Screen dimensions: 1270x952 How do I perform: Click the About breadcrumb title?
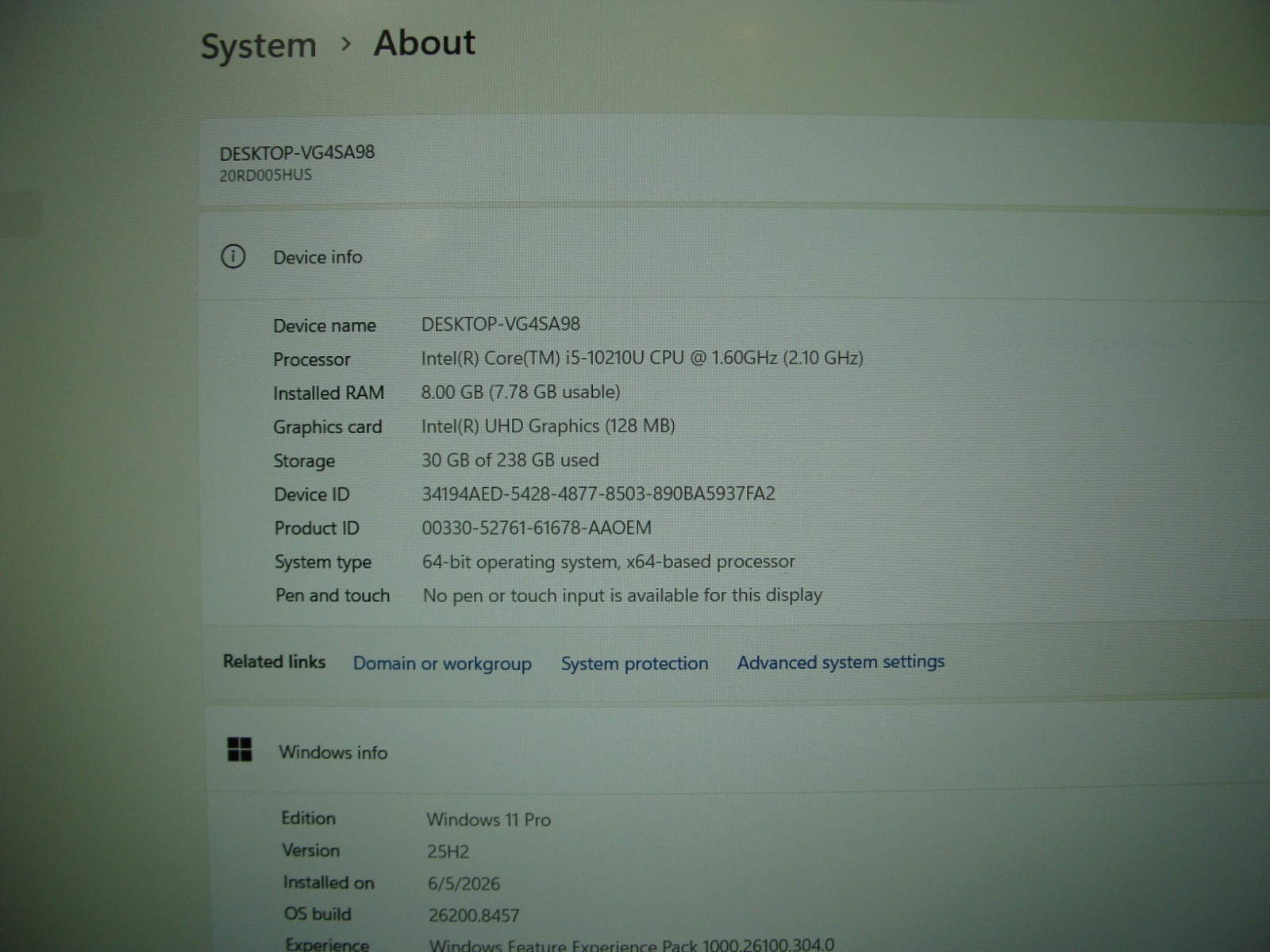coord(425,43)
